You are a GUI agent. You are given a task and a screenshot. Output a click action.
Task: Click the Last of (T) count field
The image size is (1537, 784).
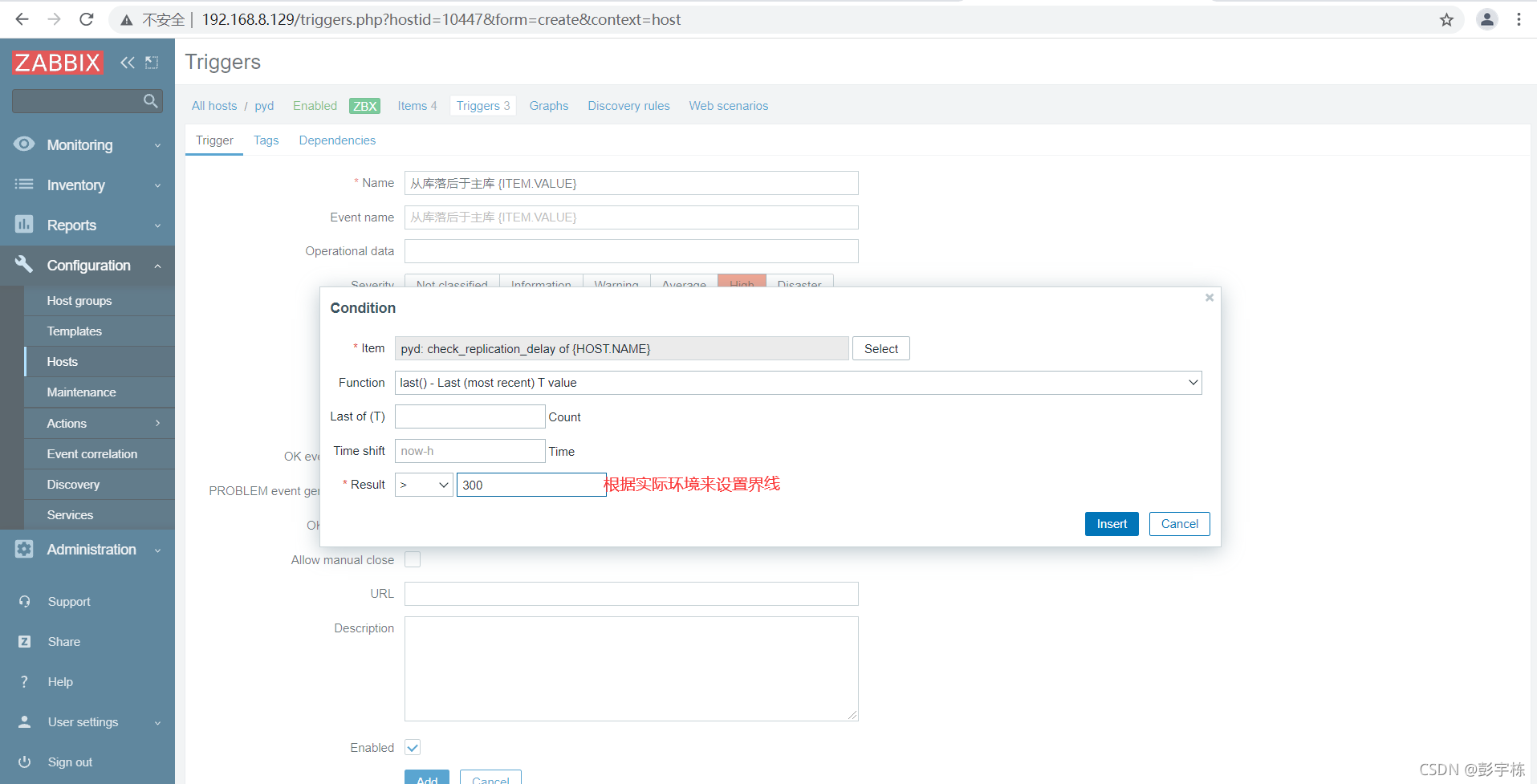[470, 416]
